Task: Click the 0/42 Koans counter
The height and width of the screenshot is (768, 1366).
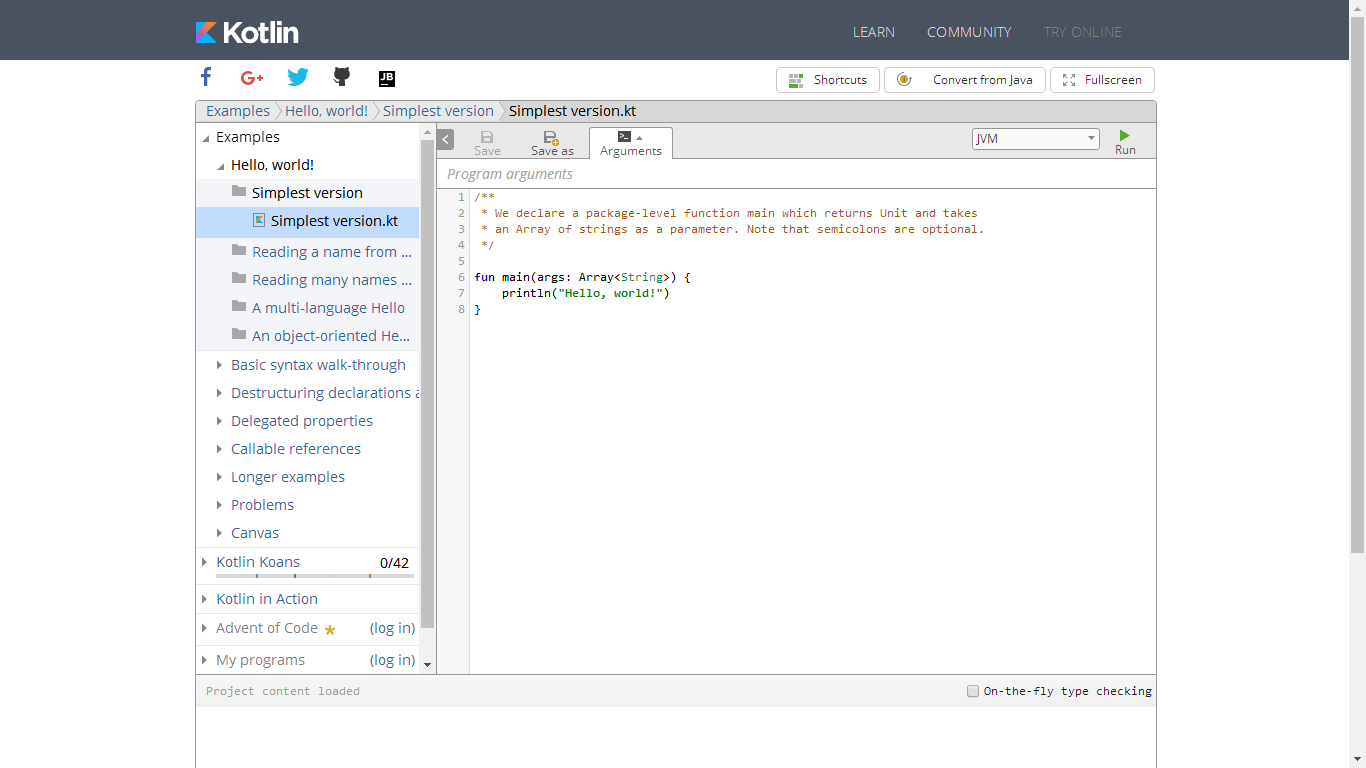Action: (395, 563)
